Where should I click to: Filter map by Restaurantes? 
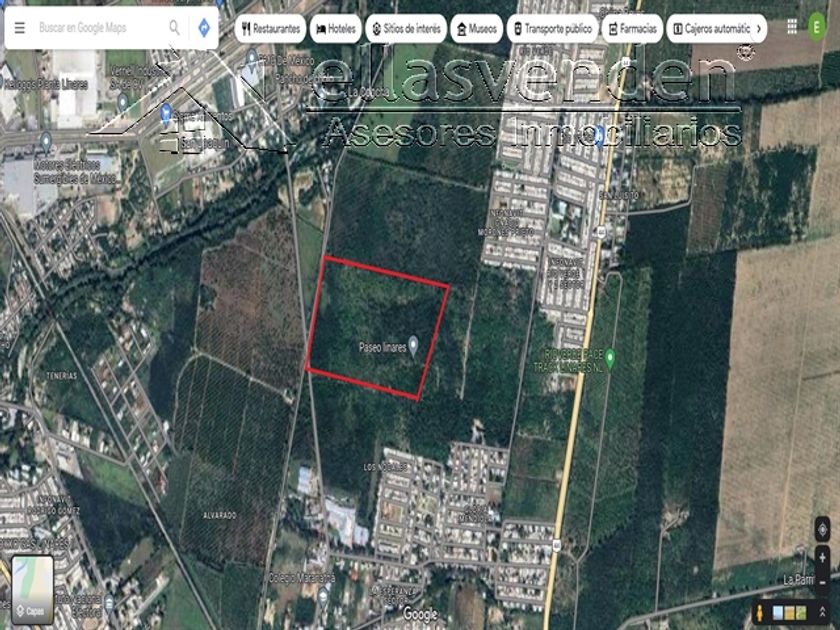click(x=271, y=28)
